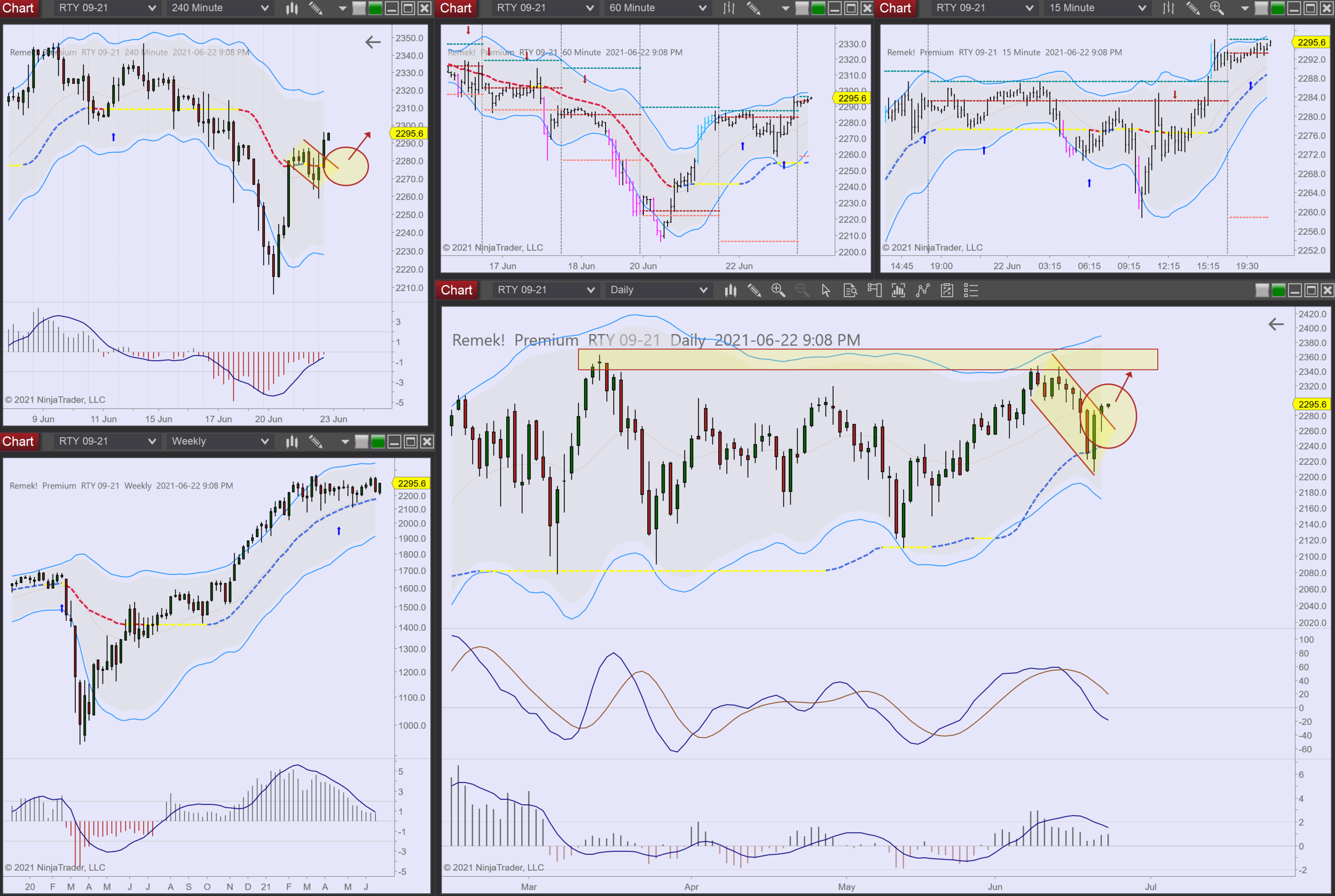Click zoom out magnifier on Daily chart
The height and width of the screenshot is (896, 1335).
(802, 290)
